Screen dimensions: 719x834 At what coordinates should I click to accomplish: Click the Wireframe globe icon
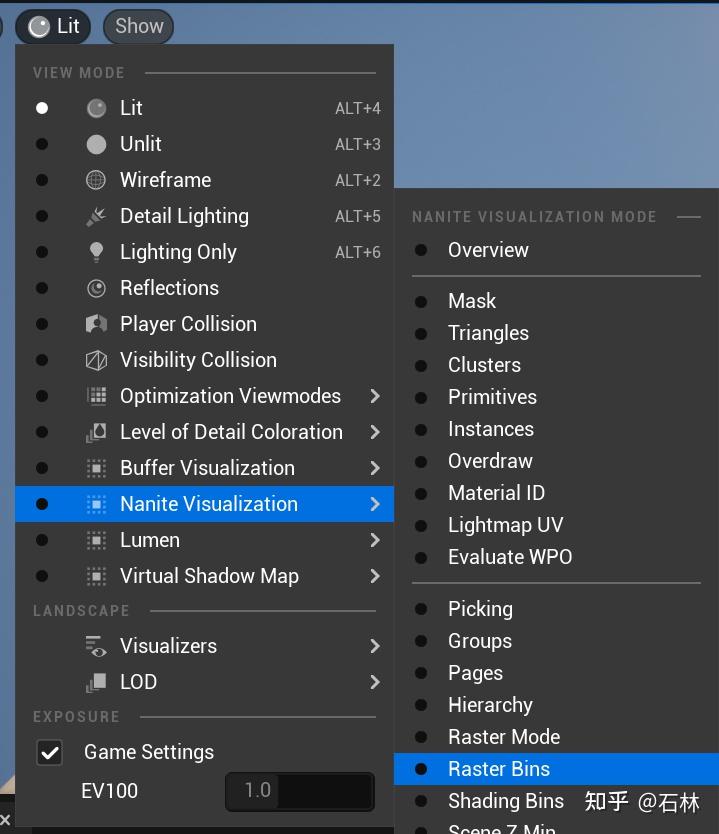point(96,180)
